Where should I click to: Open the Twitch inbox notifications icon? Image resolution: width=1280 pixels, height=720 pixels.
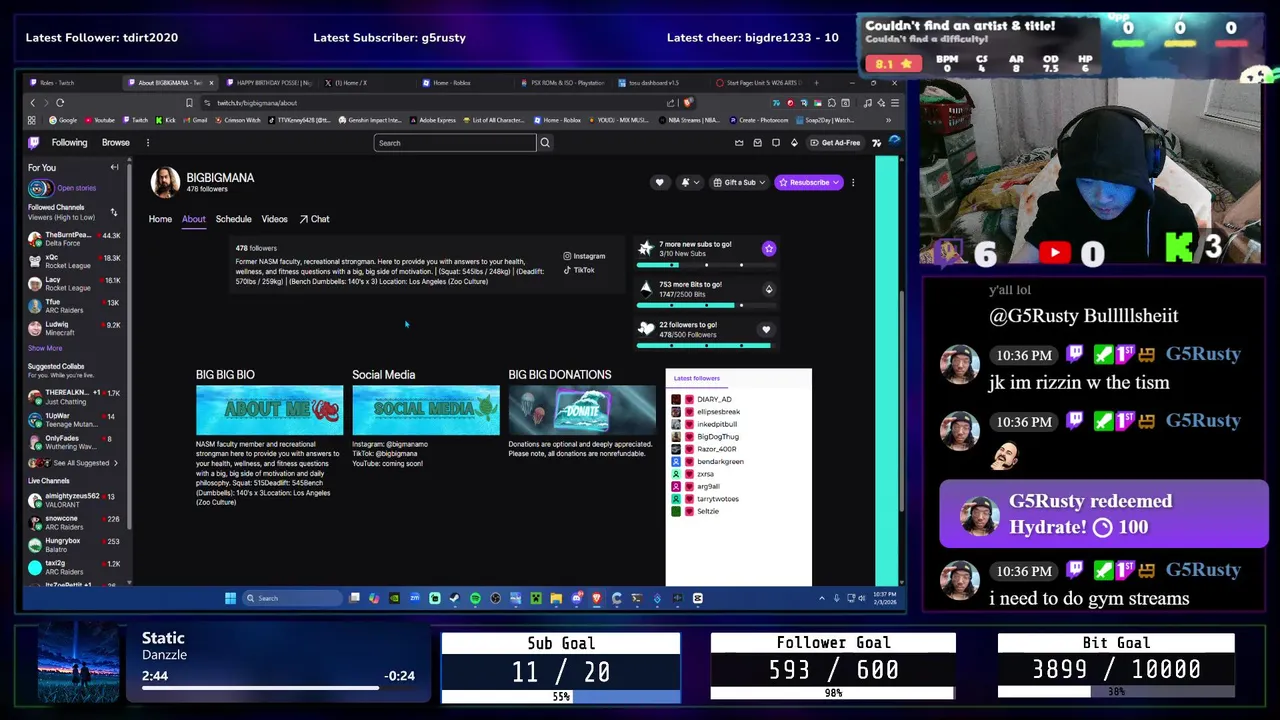757,143
